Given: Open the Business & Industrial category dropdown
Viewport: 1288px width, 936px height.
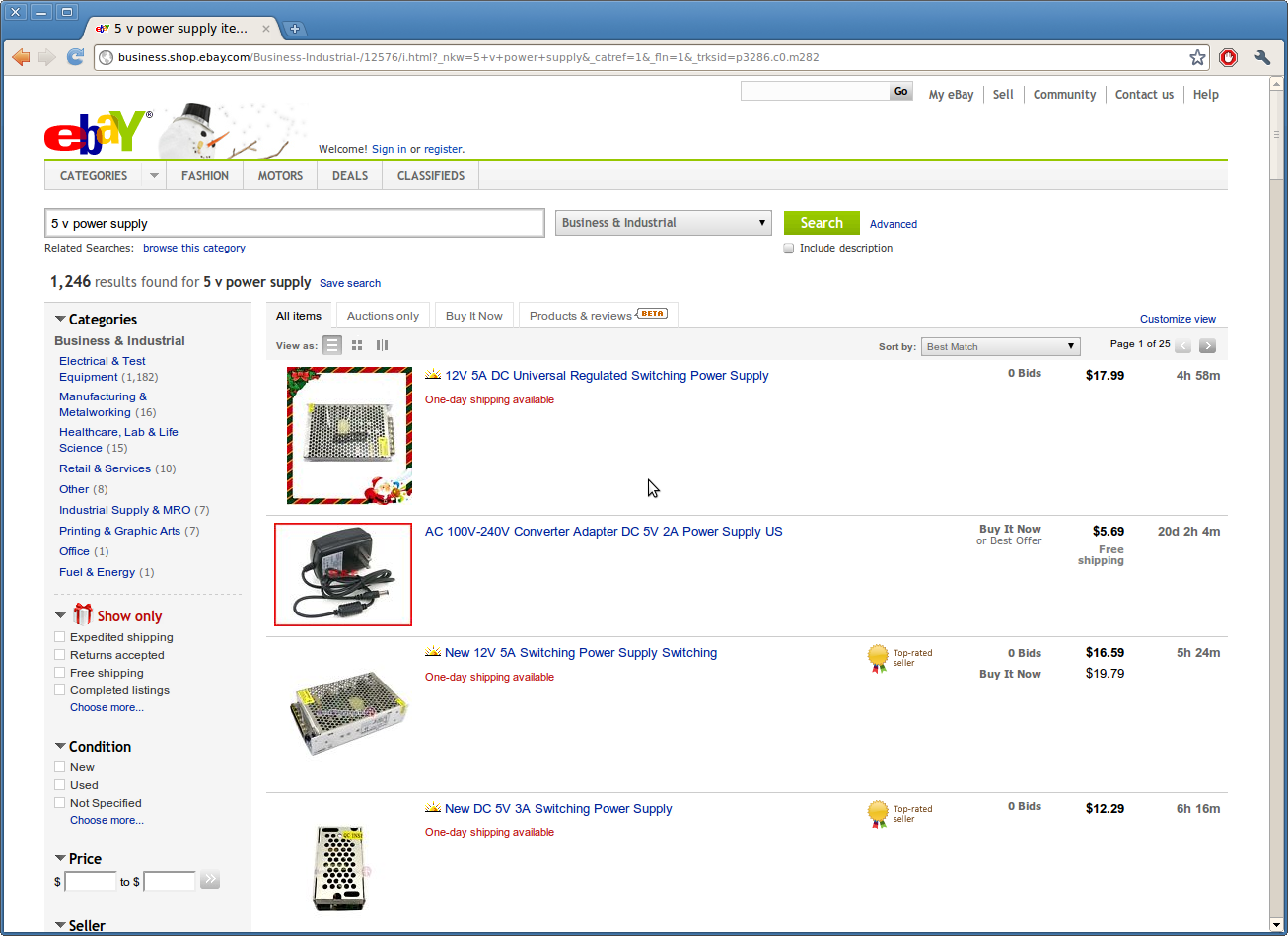Looking at the screenshot, I should pos(663,222).
